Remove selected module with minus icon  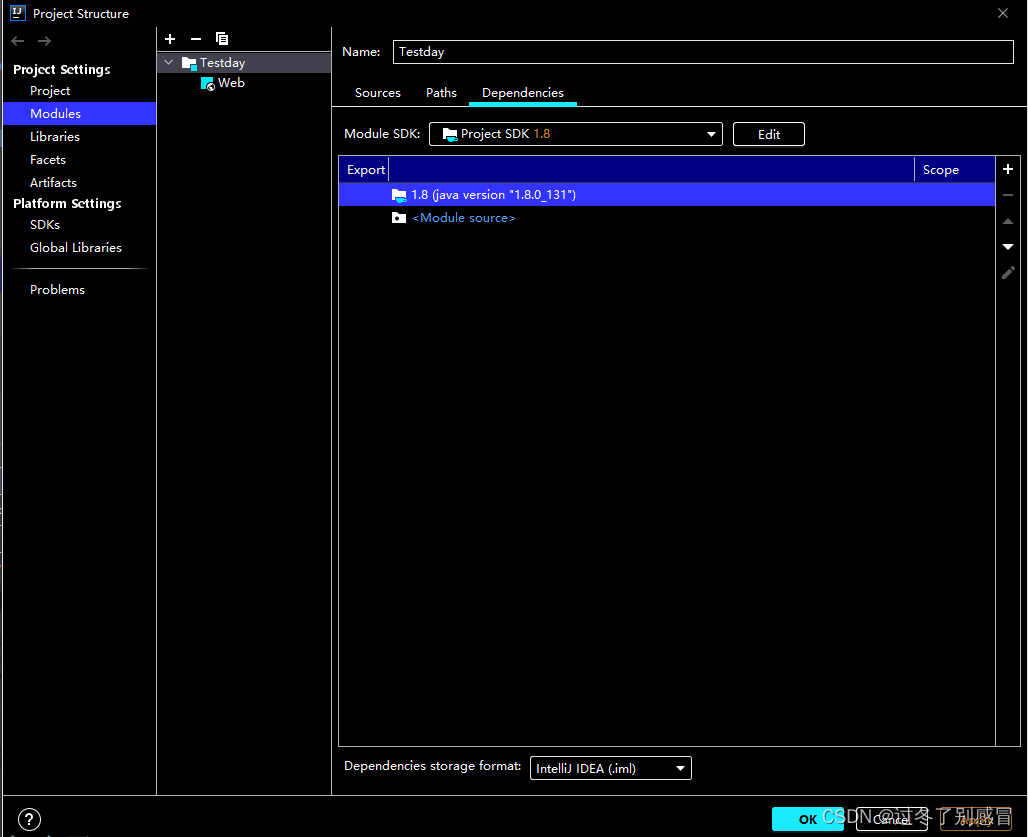tap(195, 39)
